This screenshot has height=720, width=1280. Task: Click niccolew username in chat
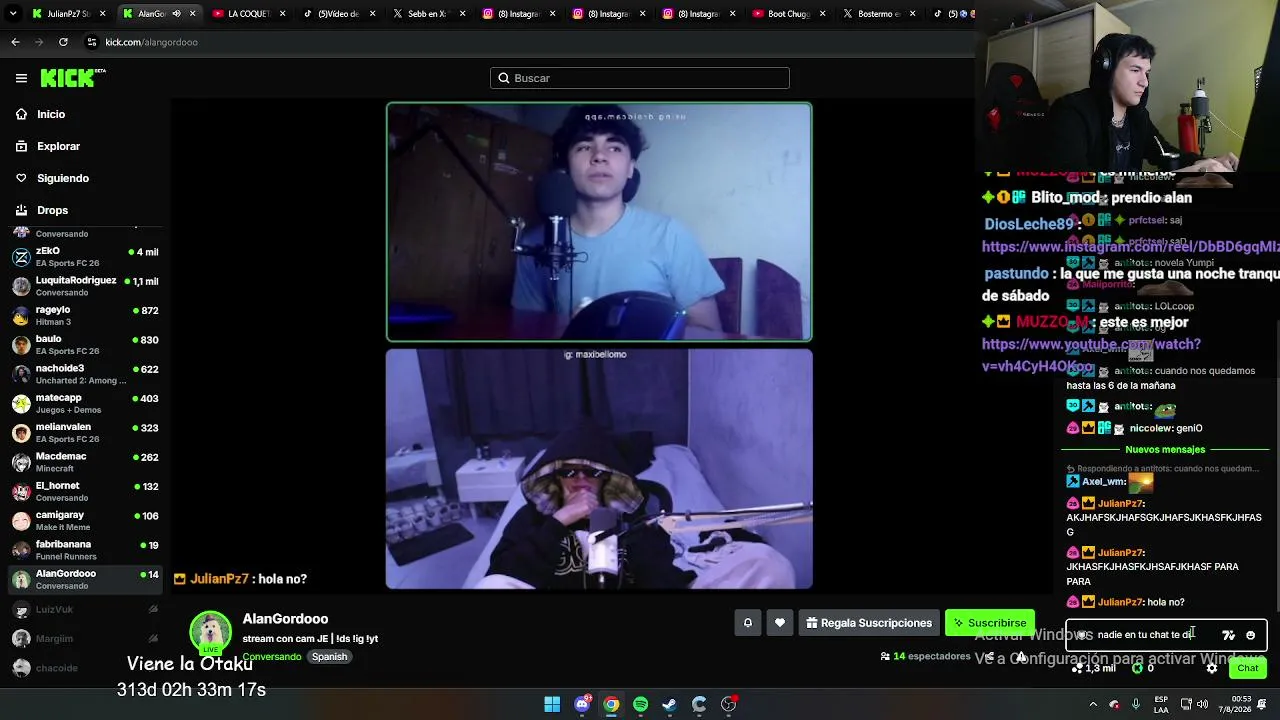coord(1151,428)
